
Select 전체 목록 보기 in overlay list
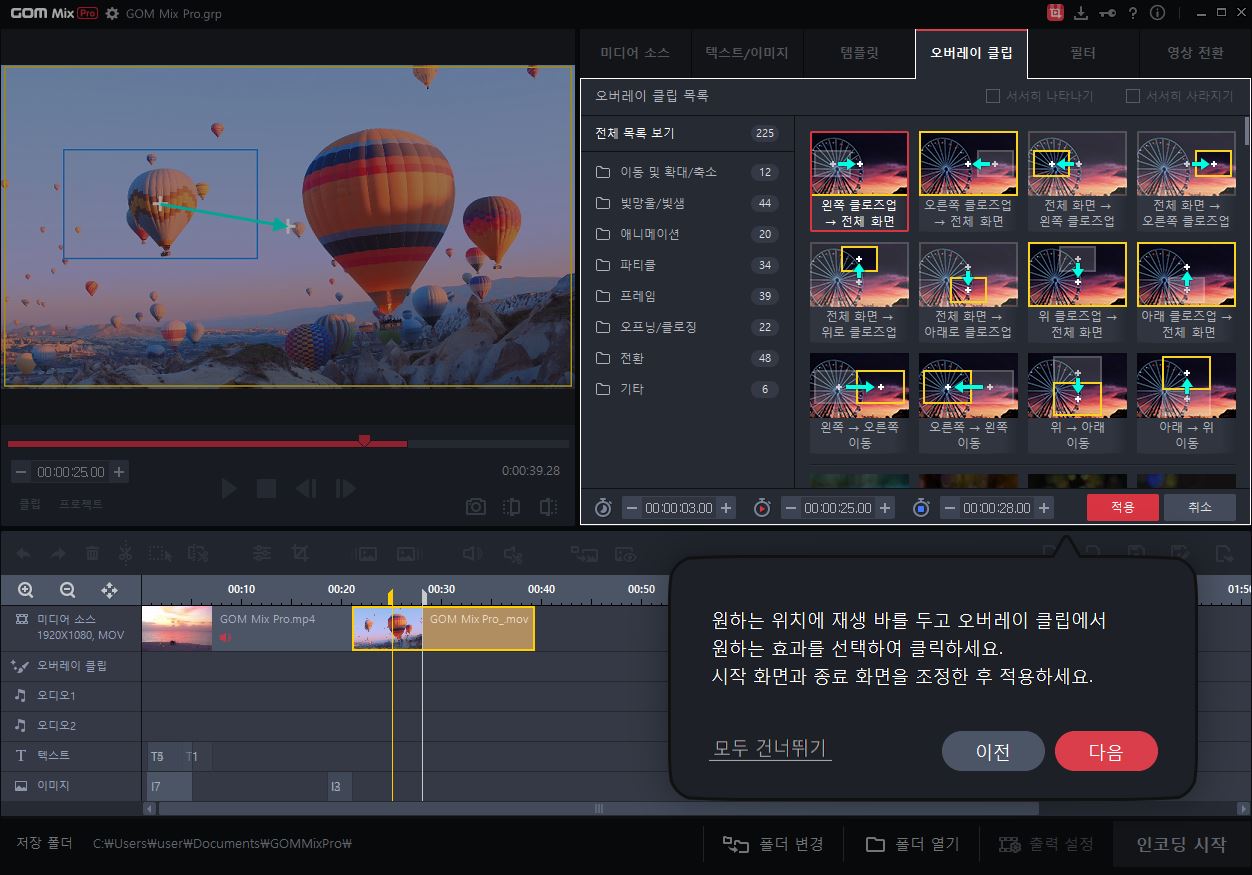(x=686, y=133)
